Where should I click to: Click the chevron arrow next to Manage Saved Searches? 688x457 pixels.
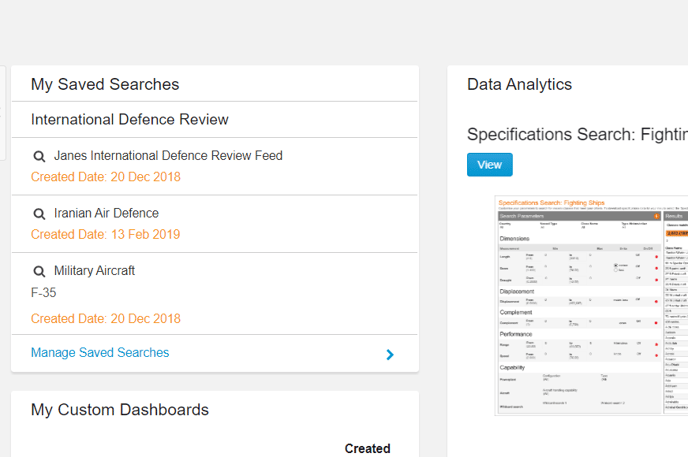pyautogui.click(x=390, y=354)
